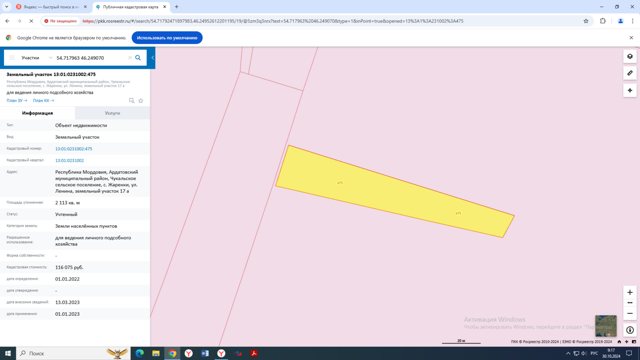Click the blue default browser button

(x=167, y=38)
